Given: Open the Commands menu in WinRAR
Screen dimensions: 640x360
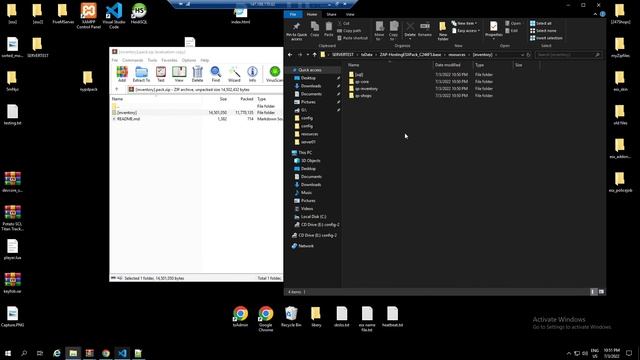Looking at the screenshot, I should pyautogui.click(x=133, y=60).
